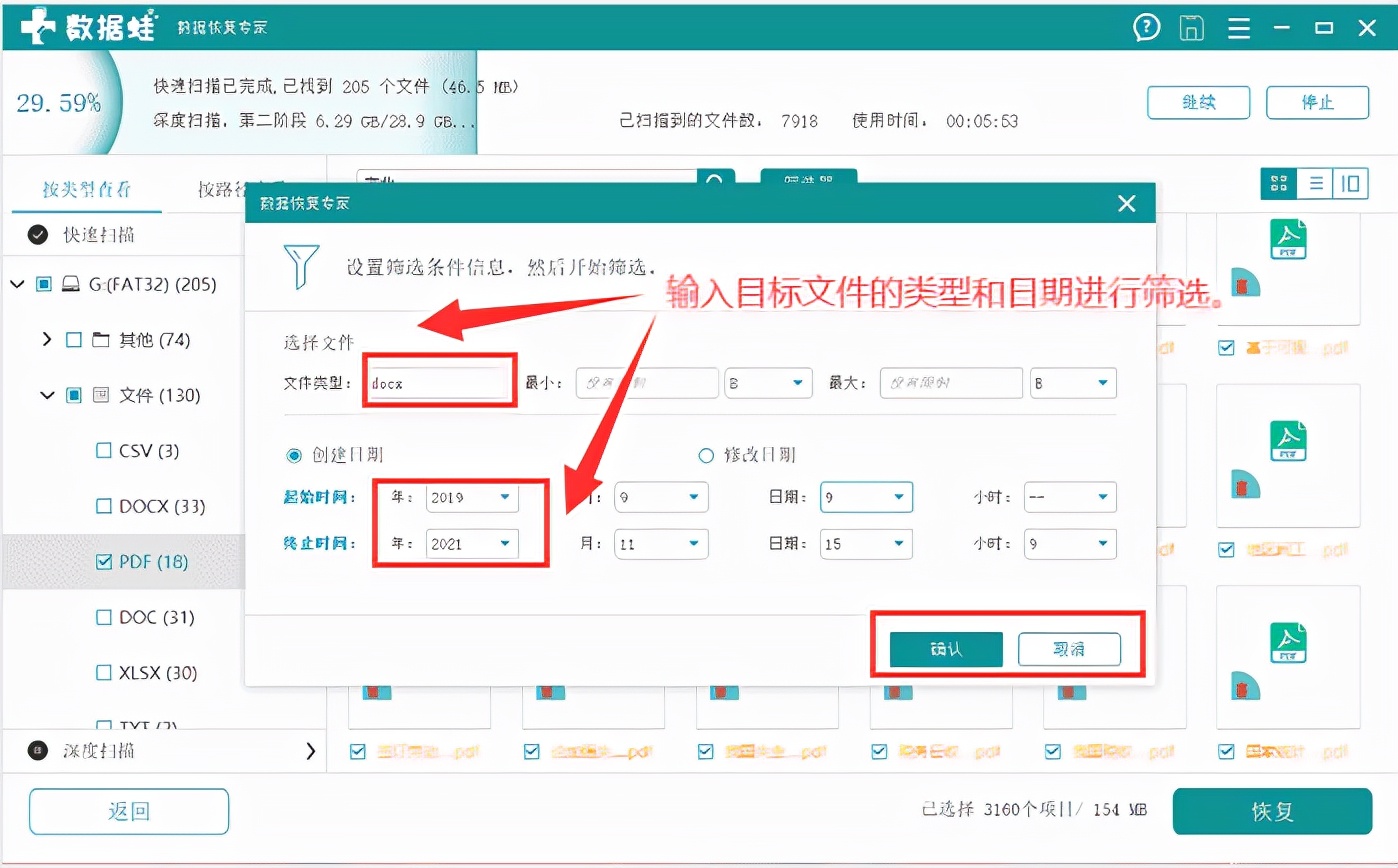Screen dimensions: 1398x868
Task: Toggle the G:(FAT32) drive checkbox
Action: [x=44, y=285]
